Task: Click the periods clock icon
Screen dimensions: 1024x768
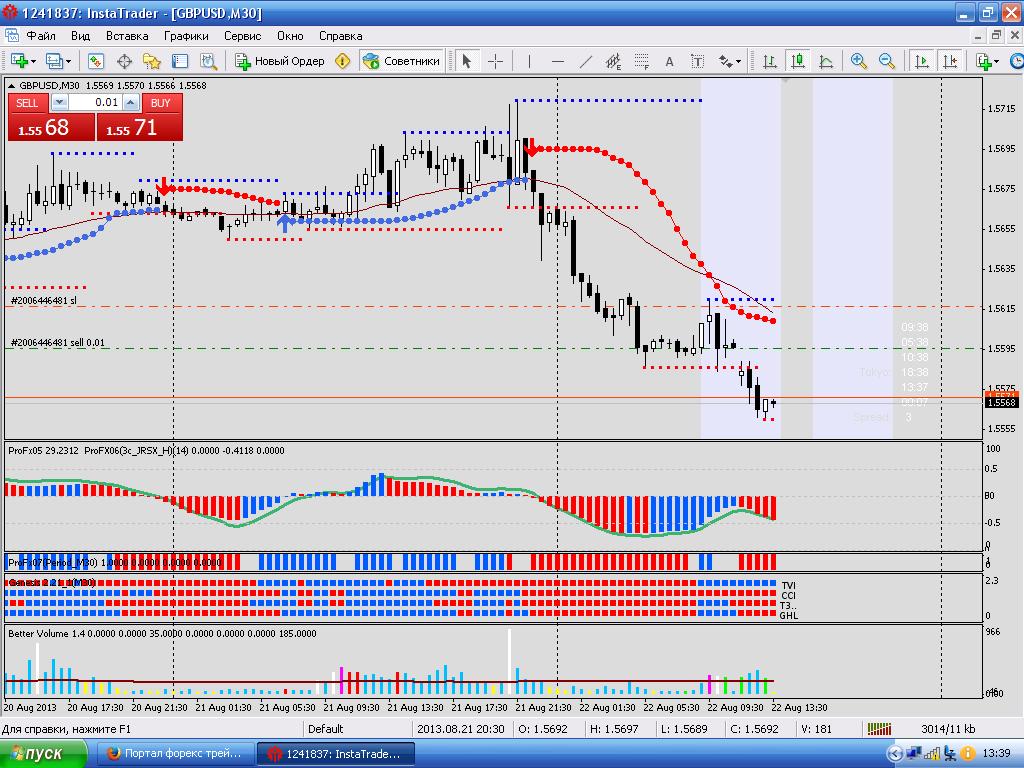Action: click(x=1017, y=61)
